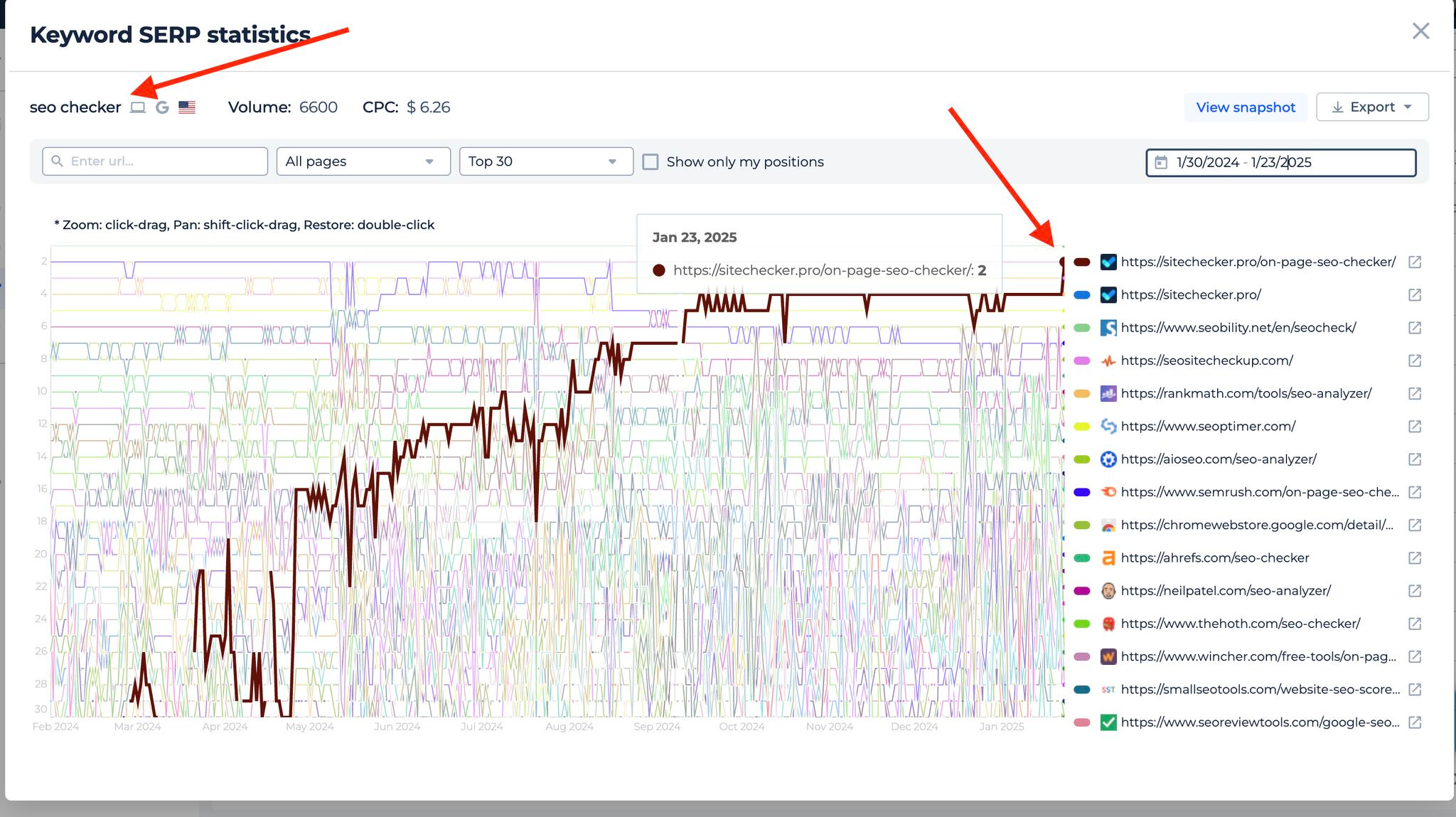Expand the Export dropdown button
This screenshot has height=817, width=1456.
1372,107
